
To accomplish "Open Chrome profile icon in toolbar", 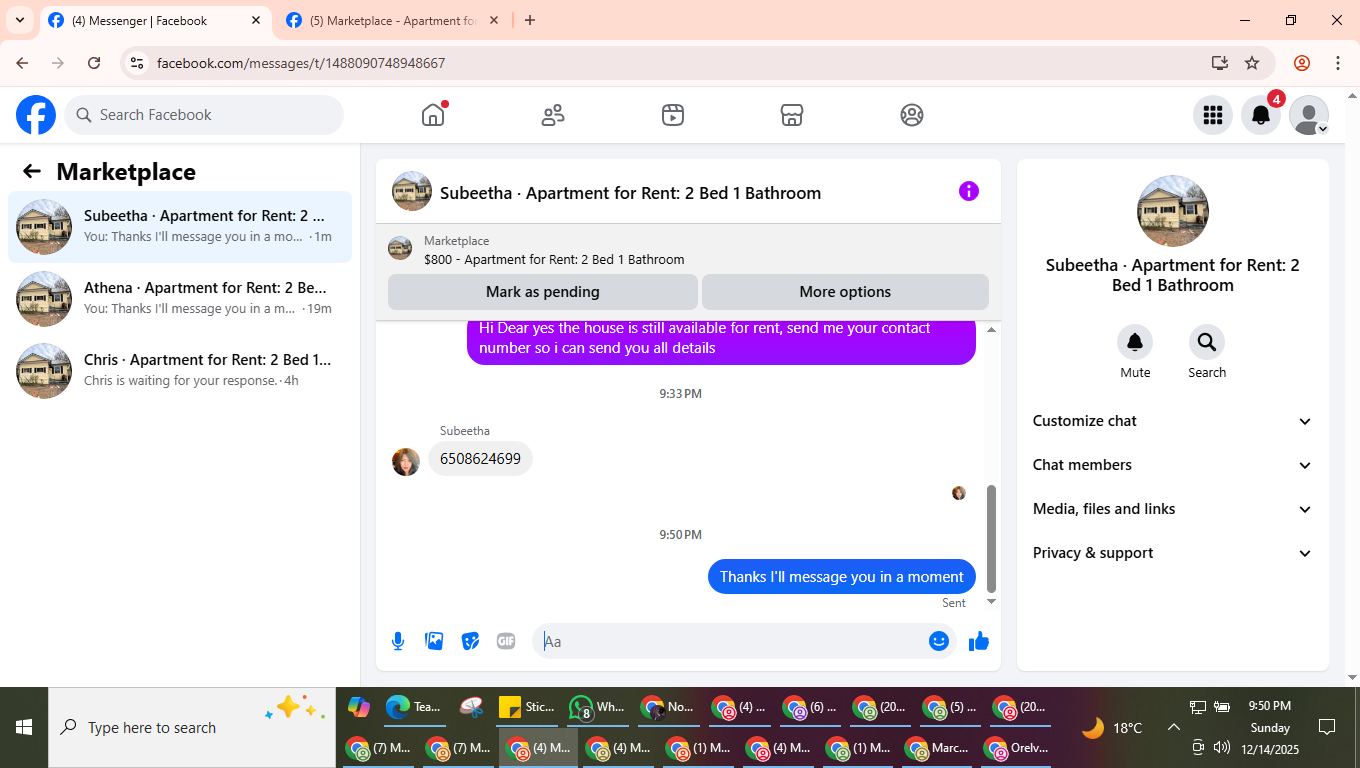I will click(1302, 63).
